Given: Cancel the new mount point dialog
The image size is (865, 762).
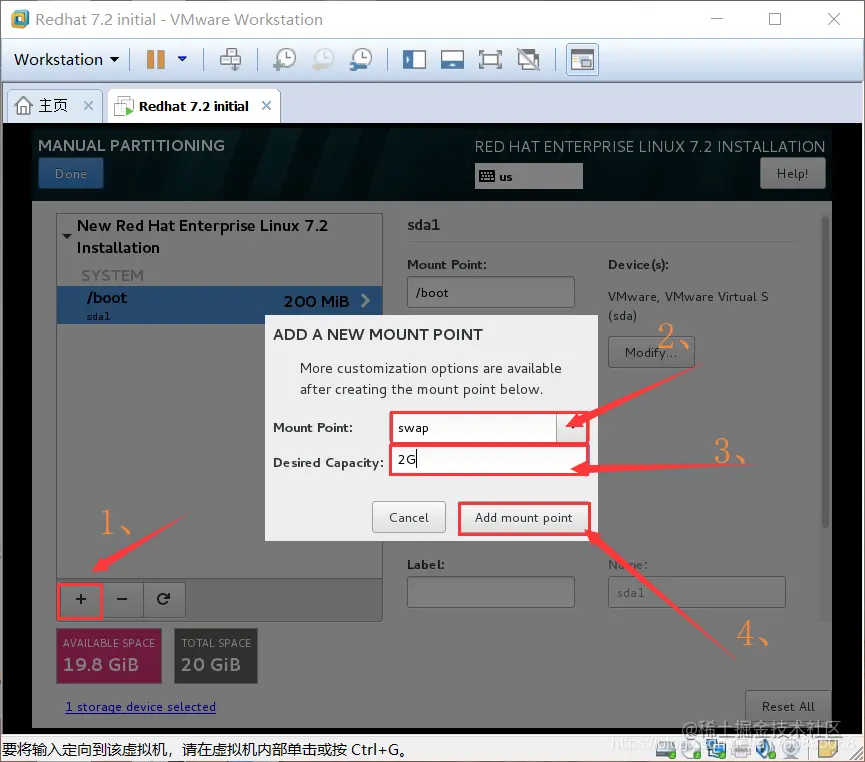Looking at the screenshot, I should tap(409, 517).
